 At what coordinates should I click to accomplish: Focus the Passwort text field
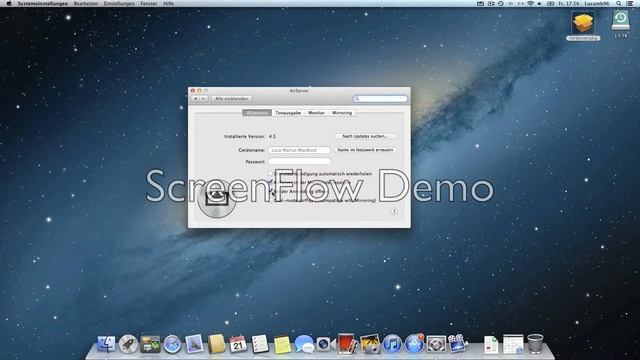[299, 162]
